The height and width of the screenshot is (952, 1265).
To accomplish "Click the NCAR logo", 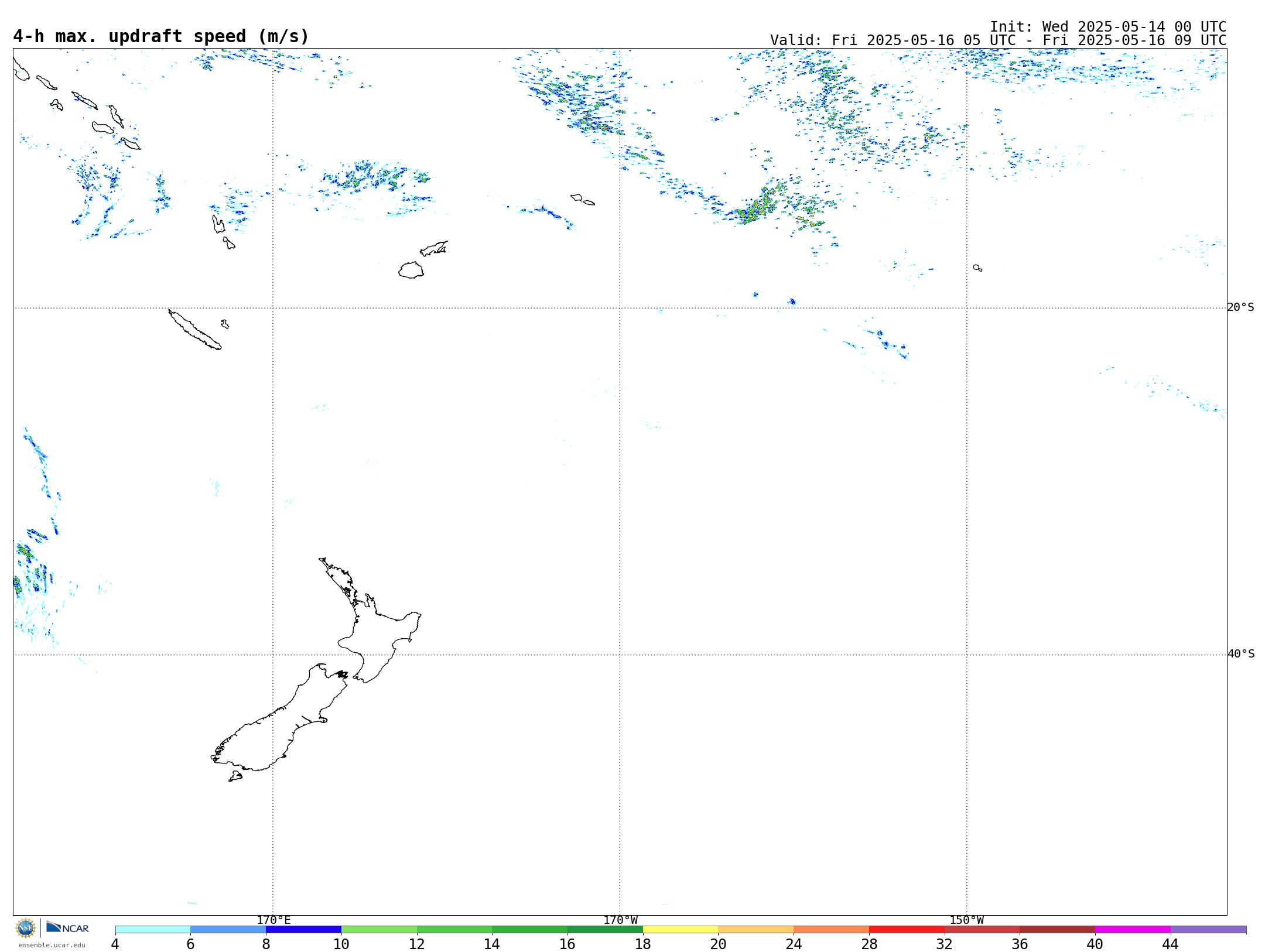I will [67, 927].
